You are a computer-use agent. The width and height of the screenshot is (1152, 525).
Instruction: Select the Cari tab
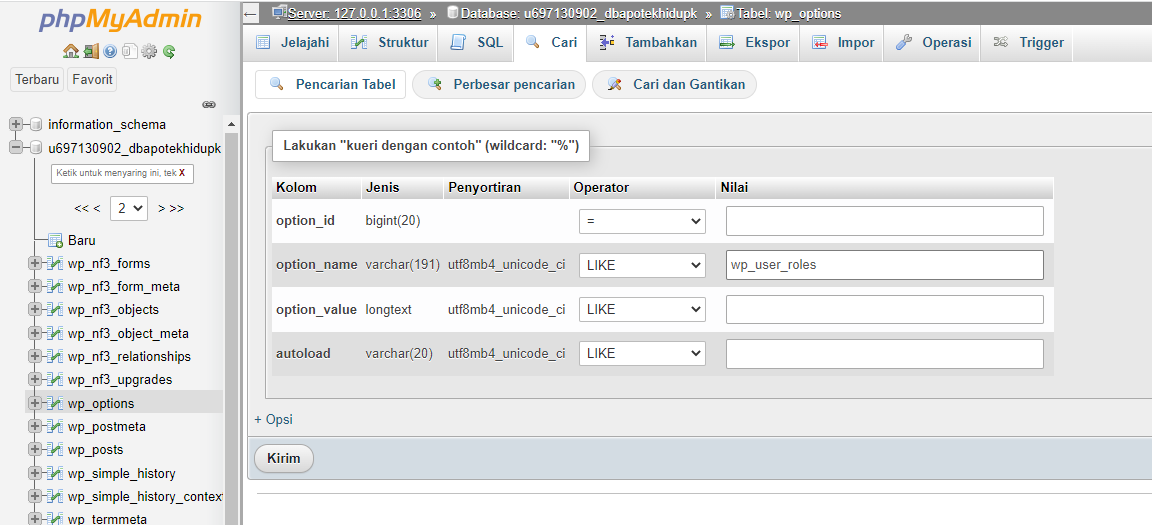click(x=551, y=43)
